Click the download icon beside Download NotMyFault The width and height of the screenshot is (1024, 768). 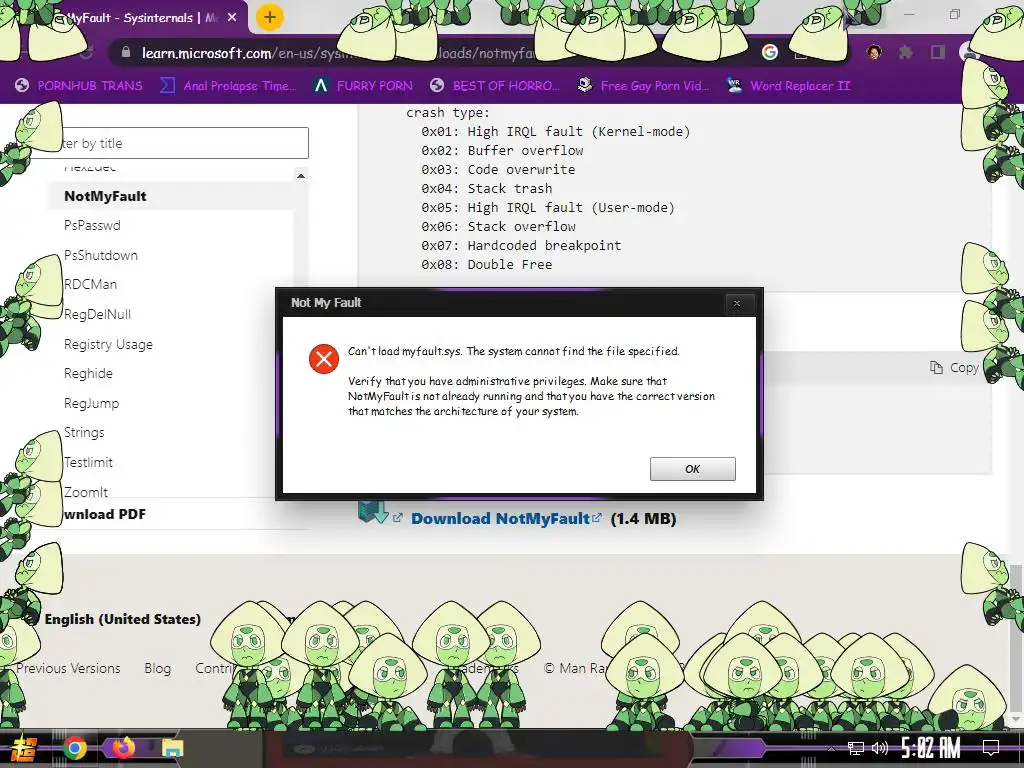(373, 511)
